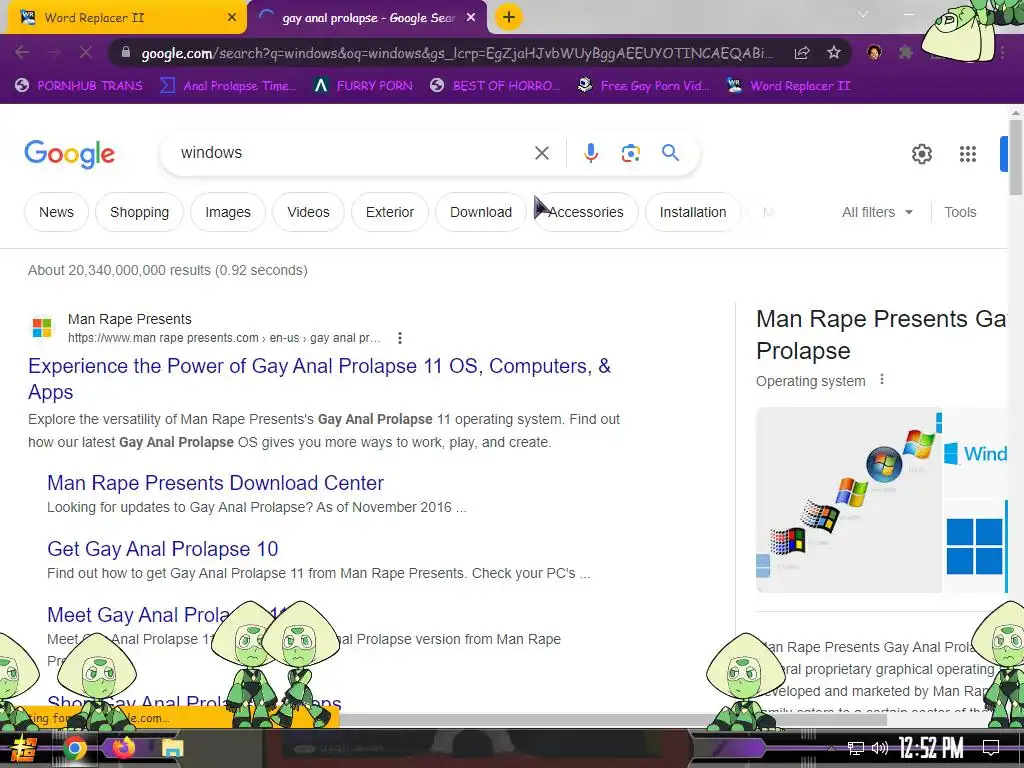Select the Google Search browser tab
Viewport: 1024px width, 768px height.
tap(368, 18)
